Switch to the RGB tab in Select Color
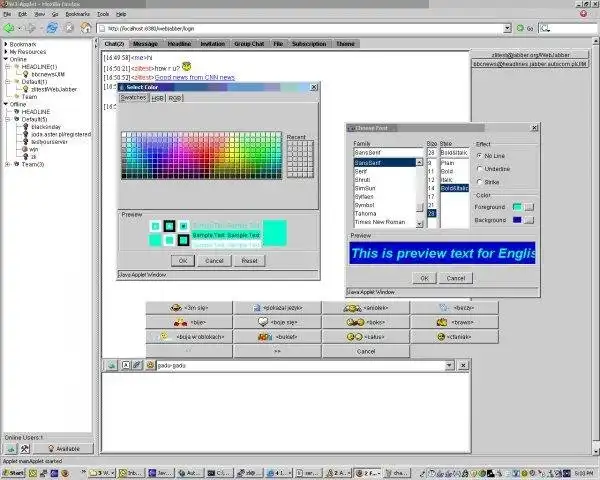600x480 pixels. point(174,98)
